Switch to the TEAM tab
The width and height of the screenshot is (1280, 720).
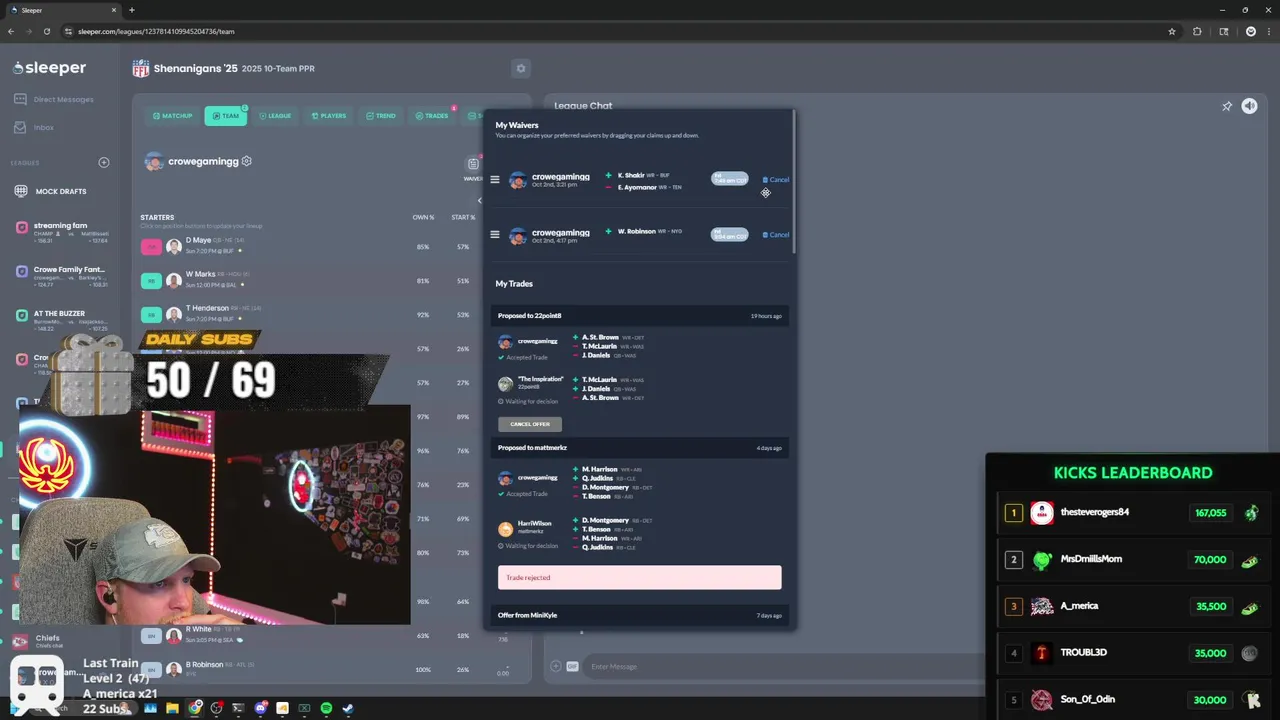(225, 116)
